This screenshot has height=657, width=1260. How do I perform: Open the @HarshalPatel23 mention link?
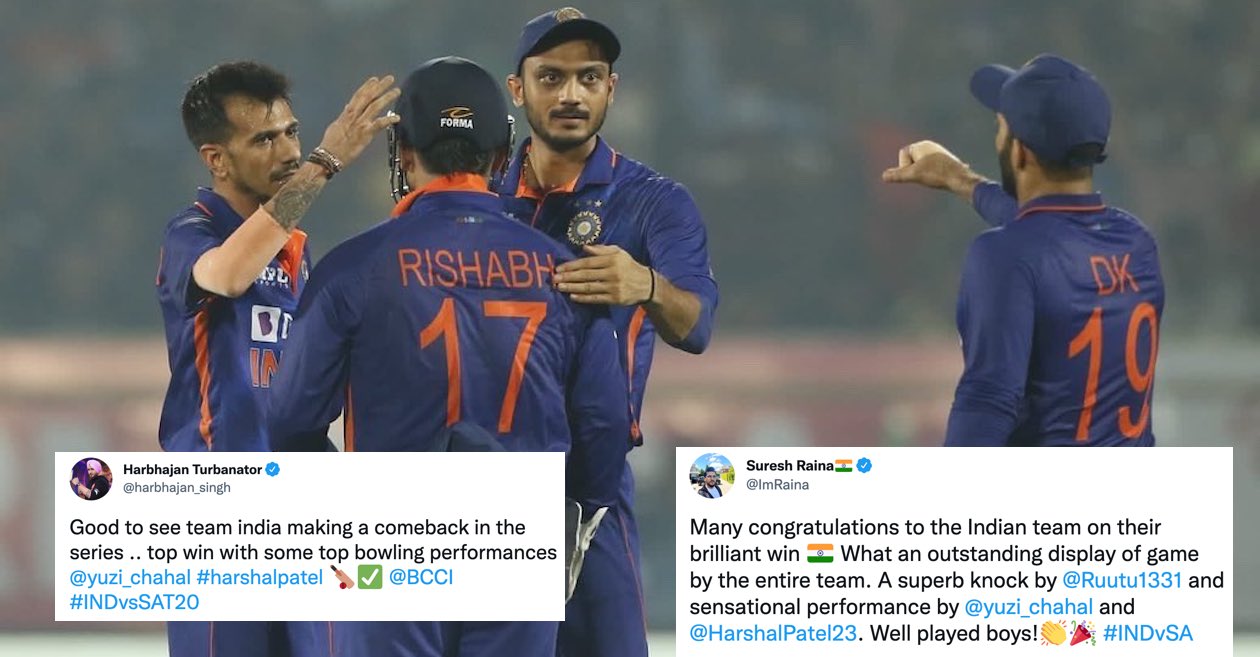(x=774, y=633)
